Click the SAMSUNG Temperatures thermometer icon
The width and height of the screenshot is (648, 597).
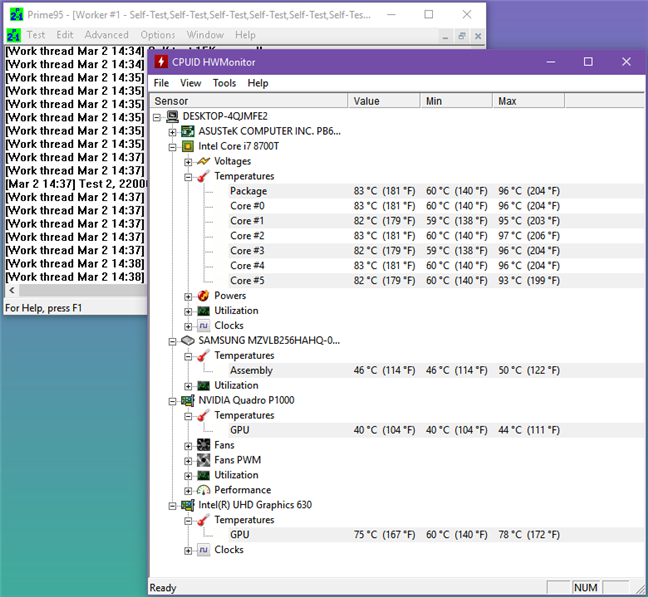tap(203, 355)
